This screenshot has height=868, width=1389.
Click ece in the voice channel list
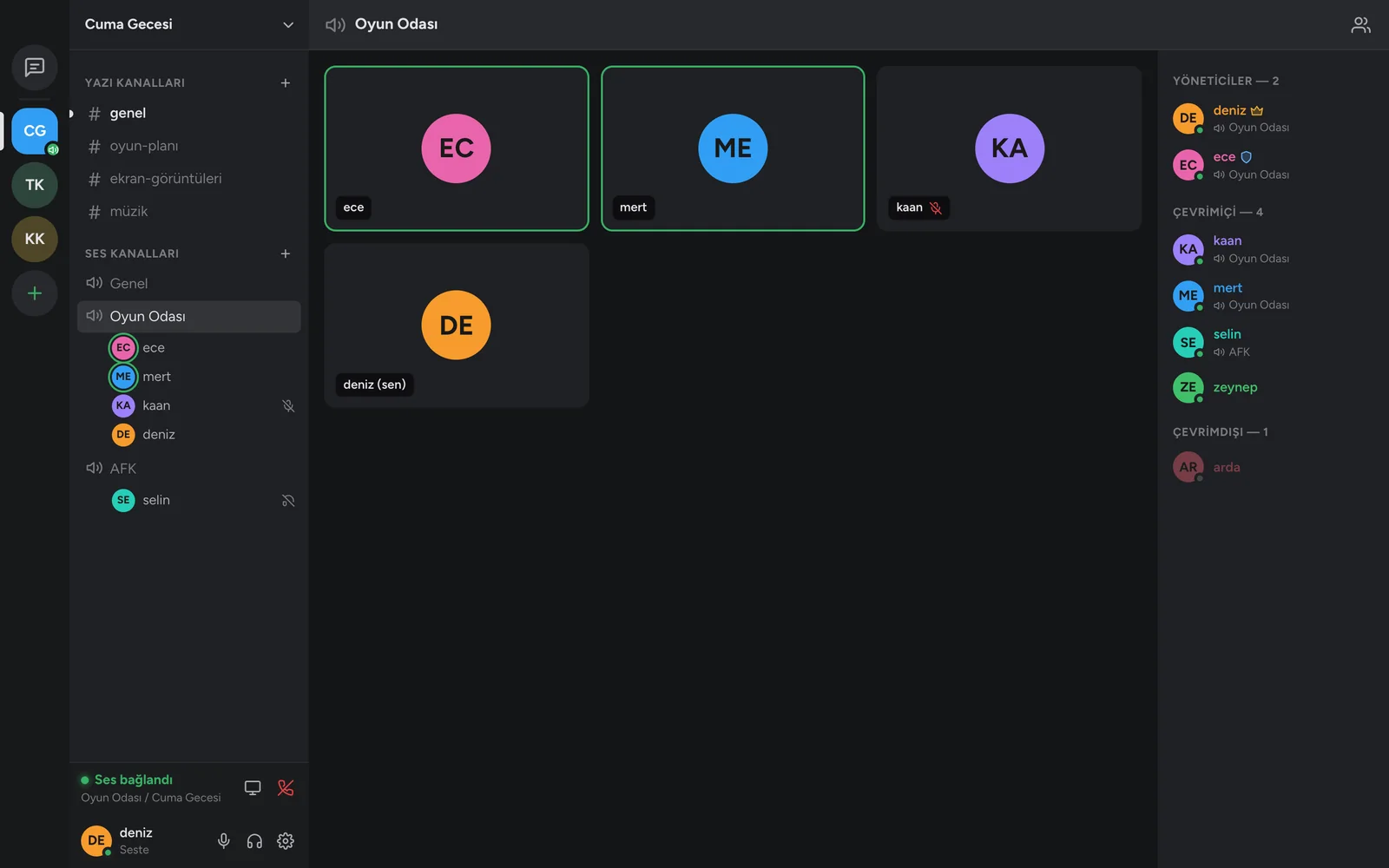203,347
